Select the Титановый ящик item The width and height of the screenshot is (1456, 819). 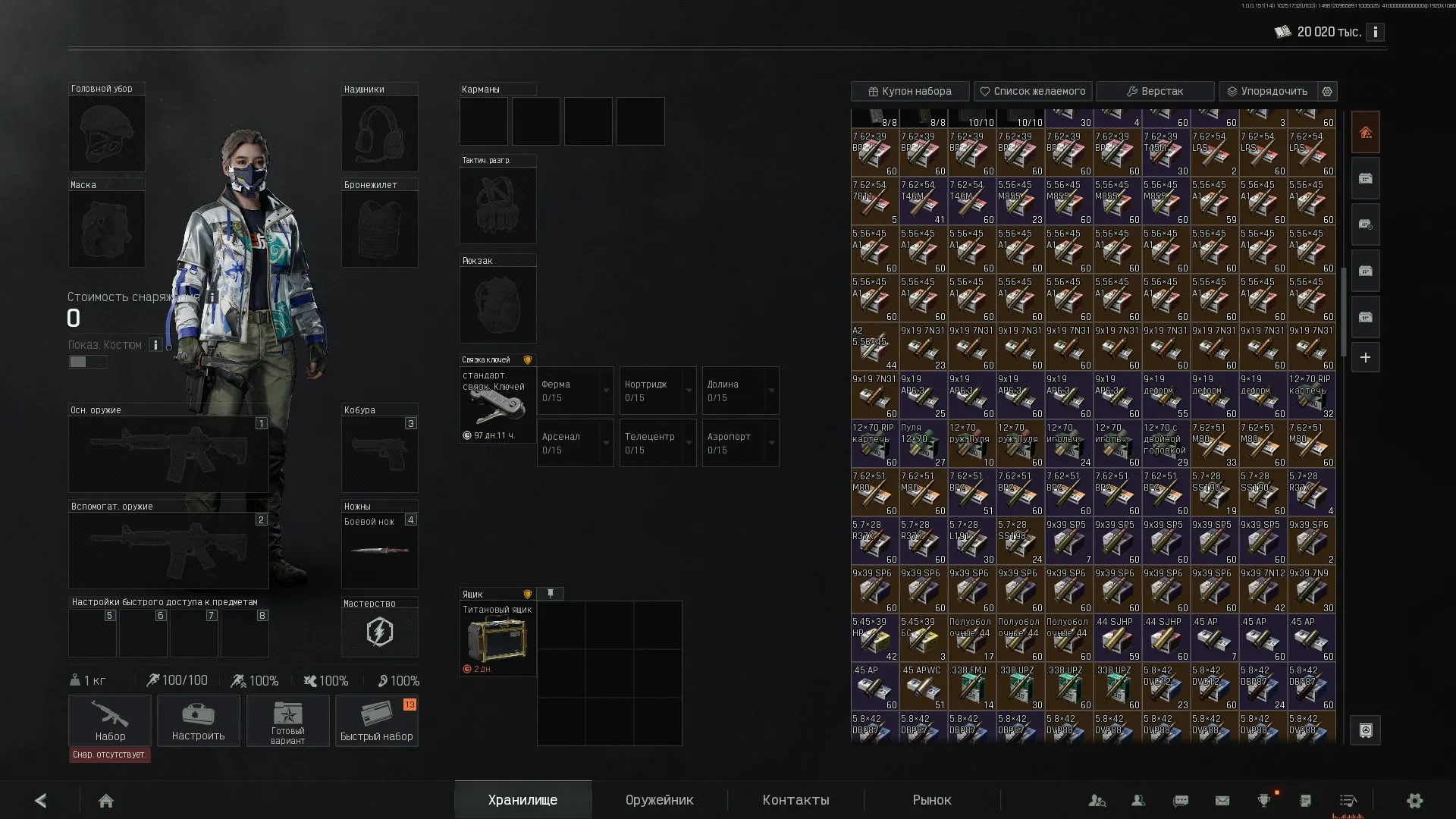497,639
